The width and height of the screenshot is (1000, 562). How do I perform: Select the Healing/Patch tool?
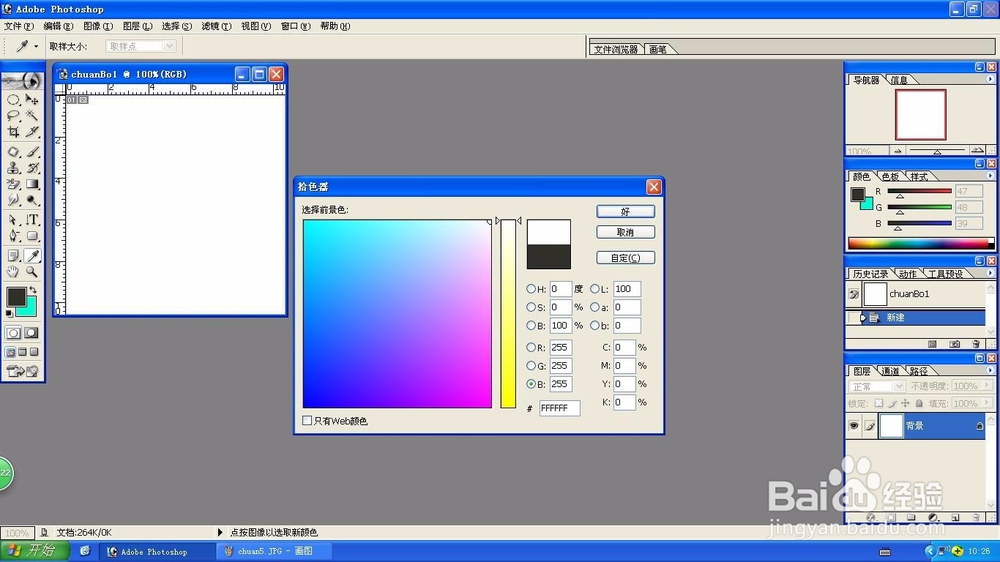pos(13,152)
